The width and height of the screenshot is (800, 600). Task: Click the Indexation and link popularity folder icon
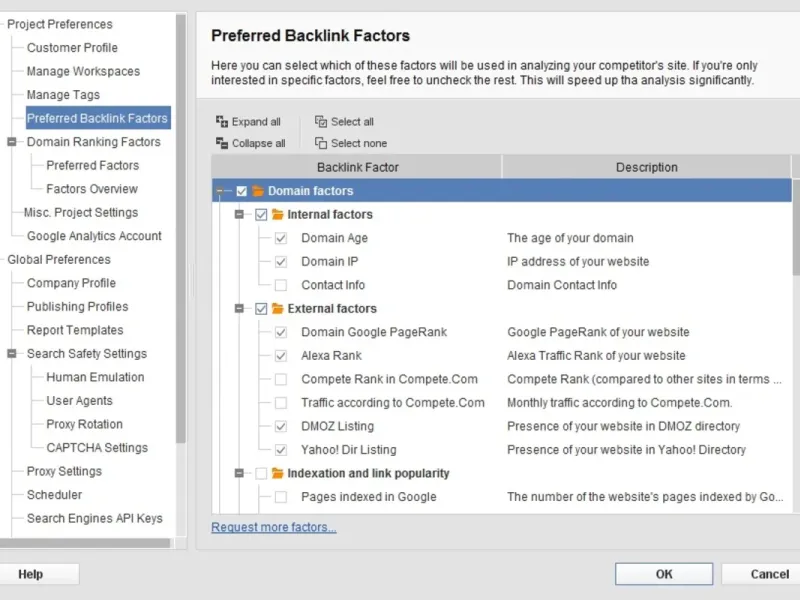[x=278, y=473]
